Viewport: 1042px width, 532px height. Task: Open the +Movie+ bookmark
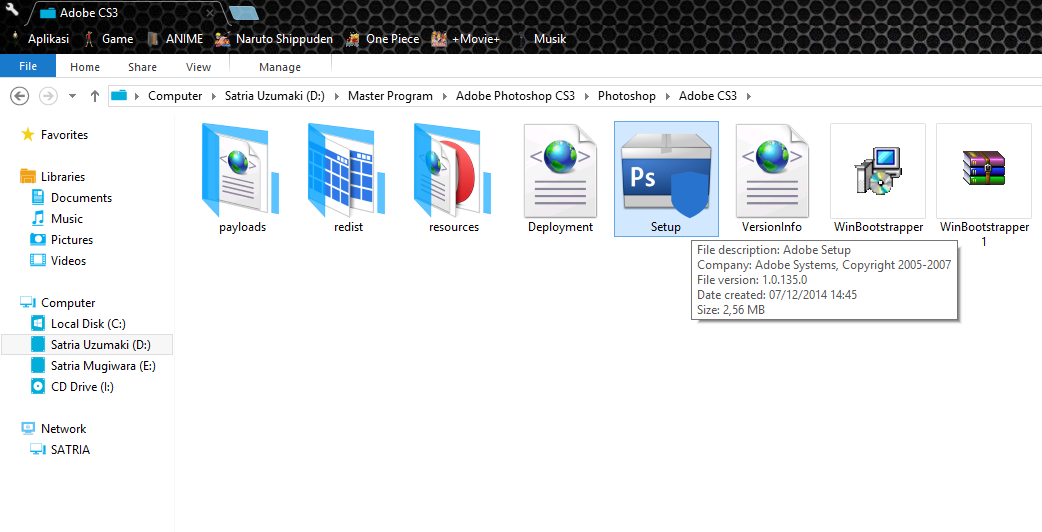point(466,39)
